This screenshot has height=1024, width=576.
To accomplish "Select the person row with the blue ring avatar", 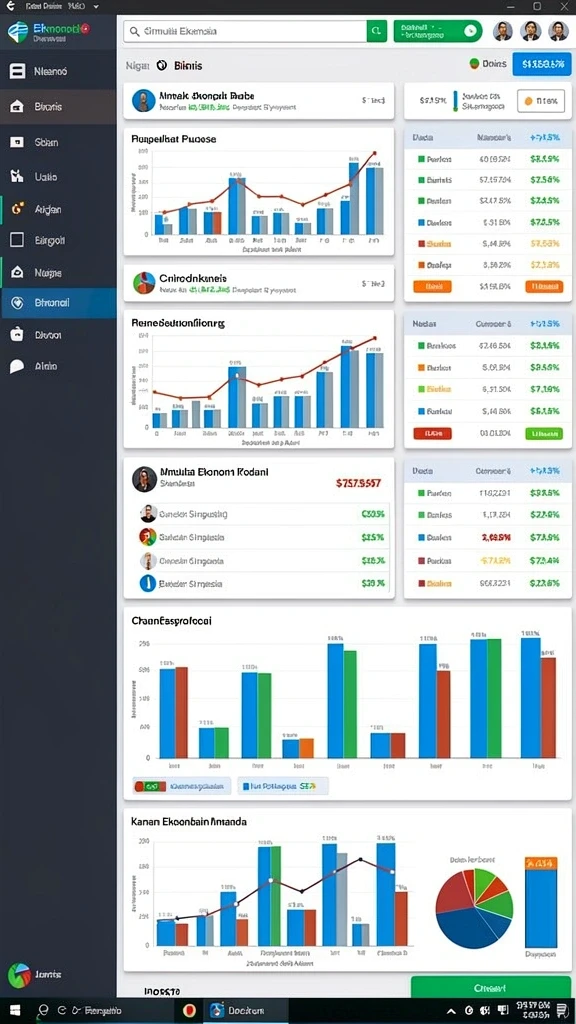I will coord(264,583).
